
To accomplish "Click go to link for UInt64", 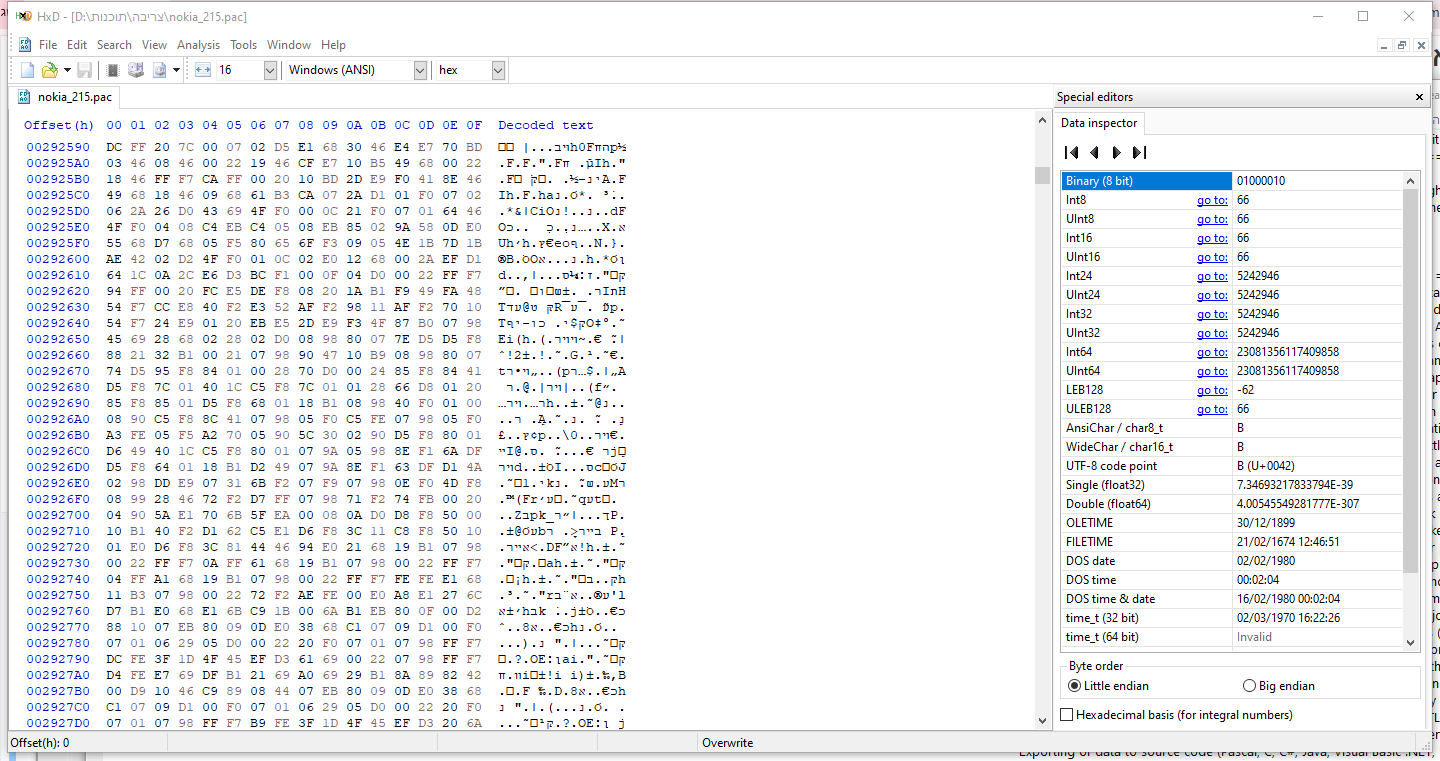I will click(x=1212, y=371).
